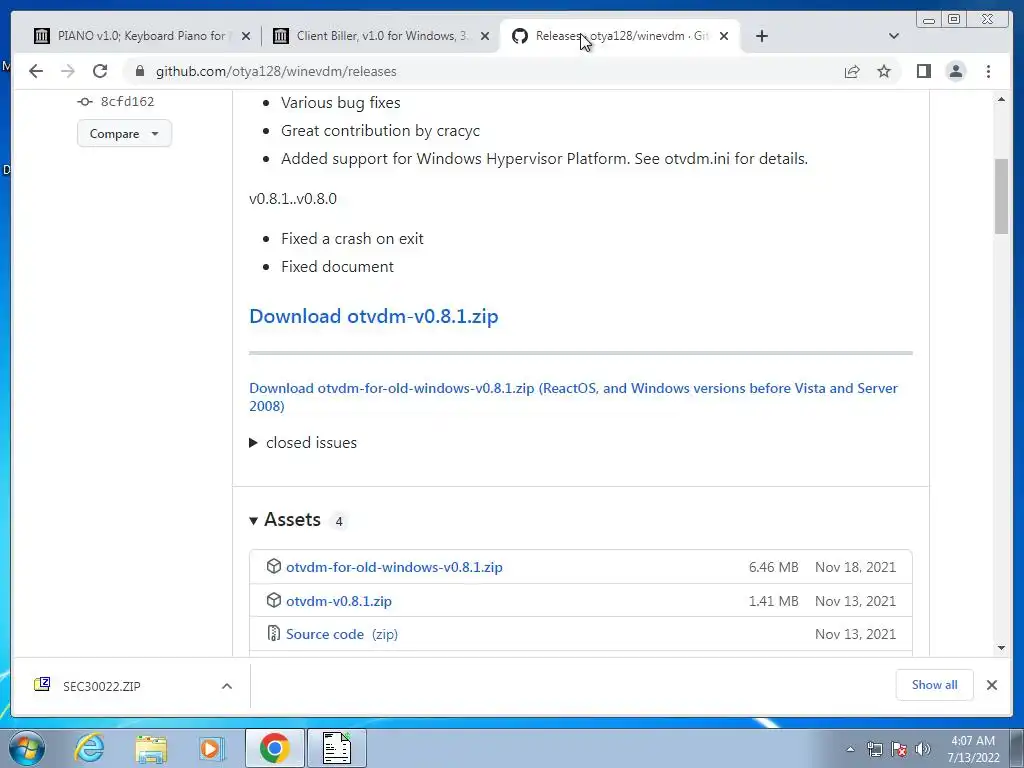Select Chrome in the taskbar
The image size is (1024, 768).
tap(274, 748)
